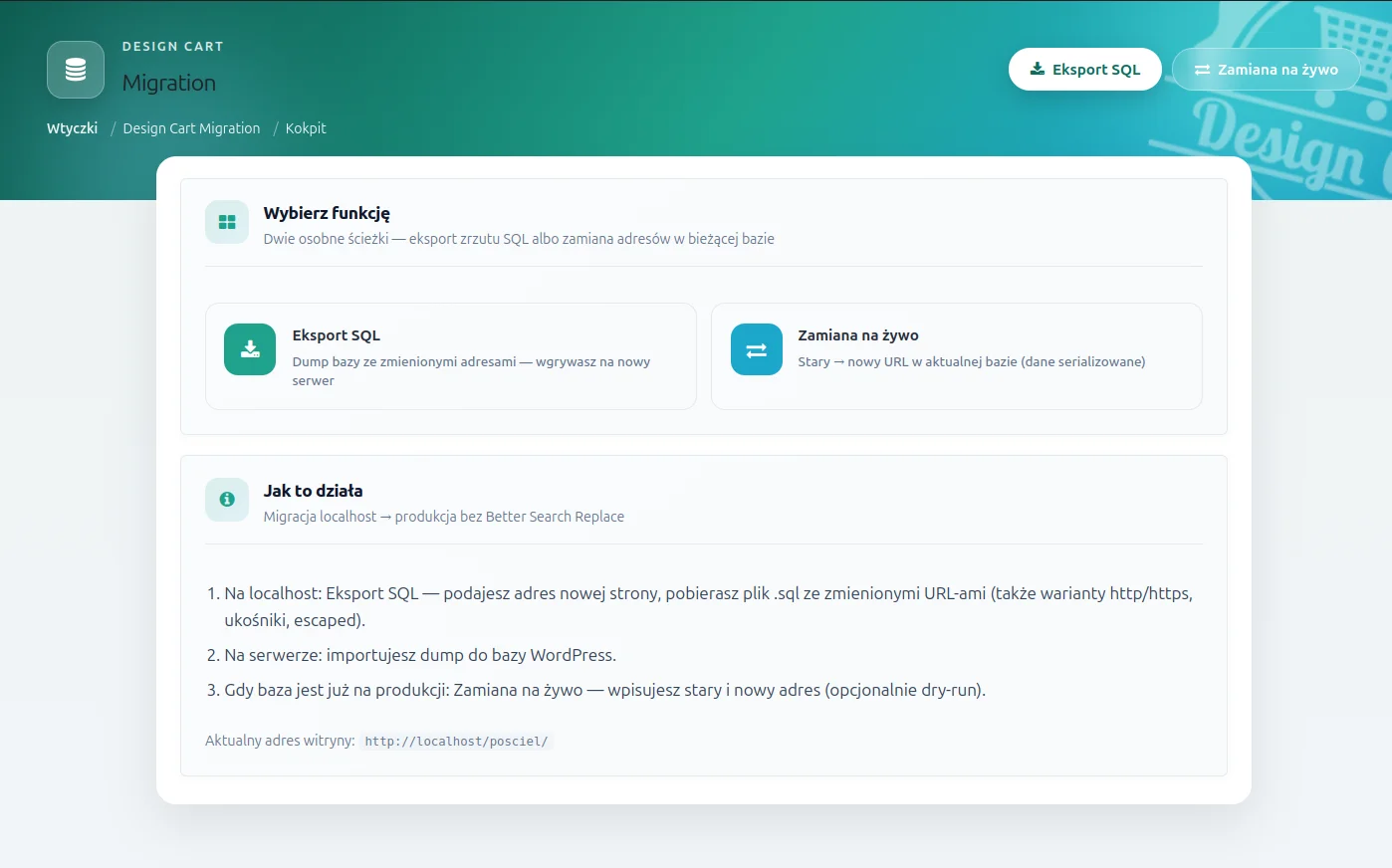Click the green download icon on Eksport SQL card
The image size is (1392, 868).
coord(250,349)
